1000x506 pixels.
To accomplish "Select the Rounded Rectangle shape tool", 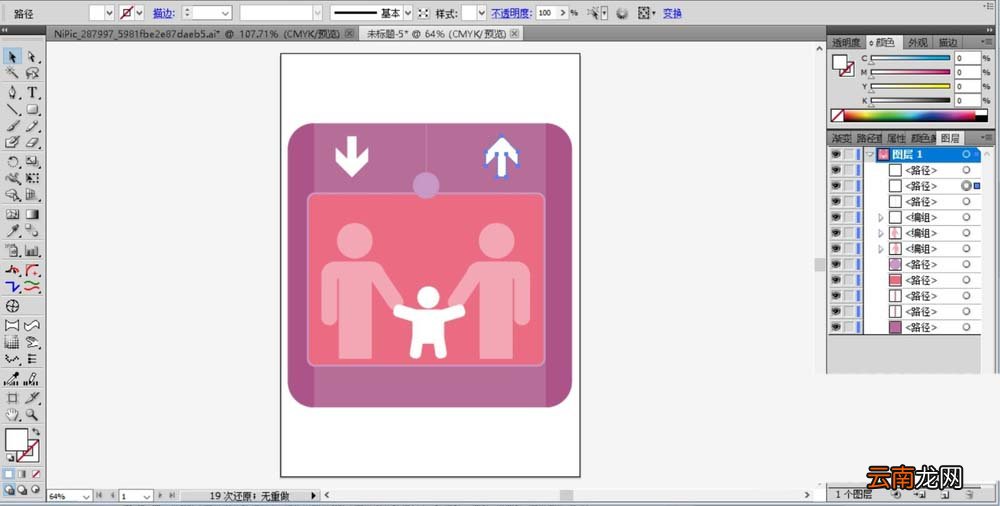I will pyautogui.click(x=32, y=110).
